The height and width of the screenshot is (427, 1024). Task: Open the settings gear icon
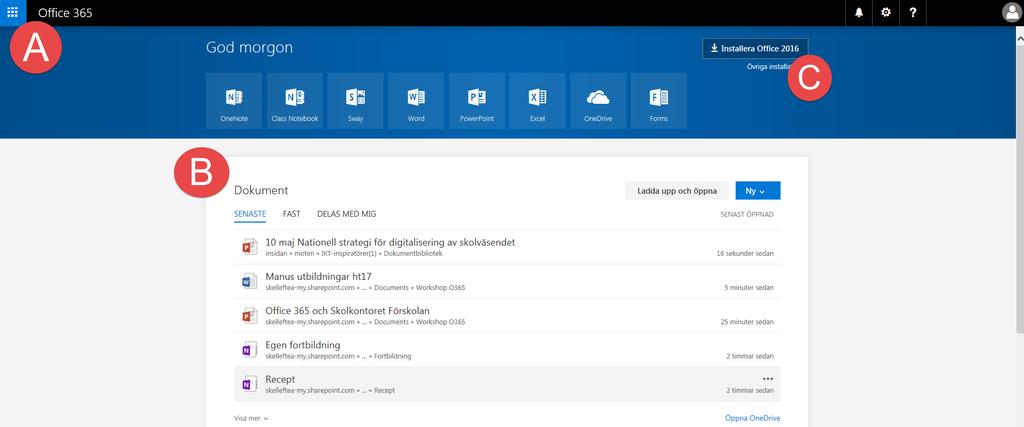886,12
